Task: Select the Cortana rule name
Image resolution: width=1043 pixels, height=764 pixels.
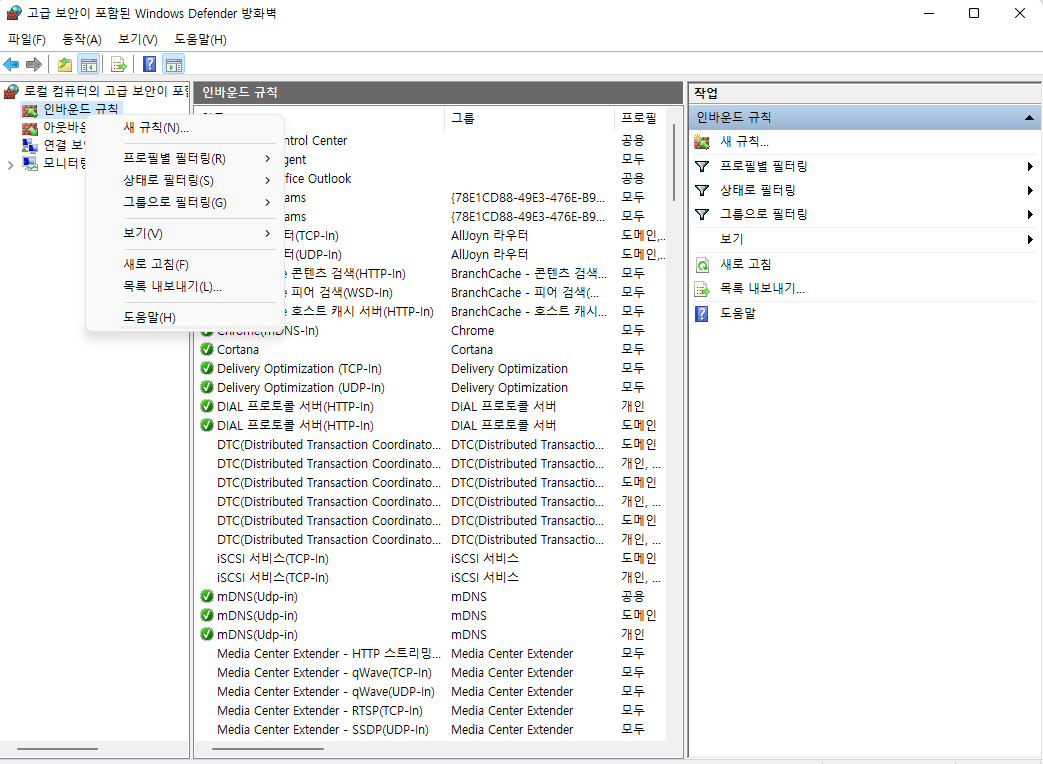Action: coord(237,350)
